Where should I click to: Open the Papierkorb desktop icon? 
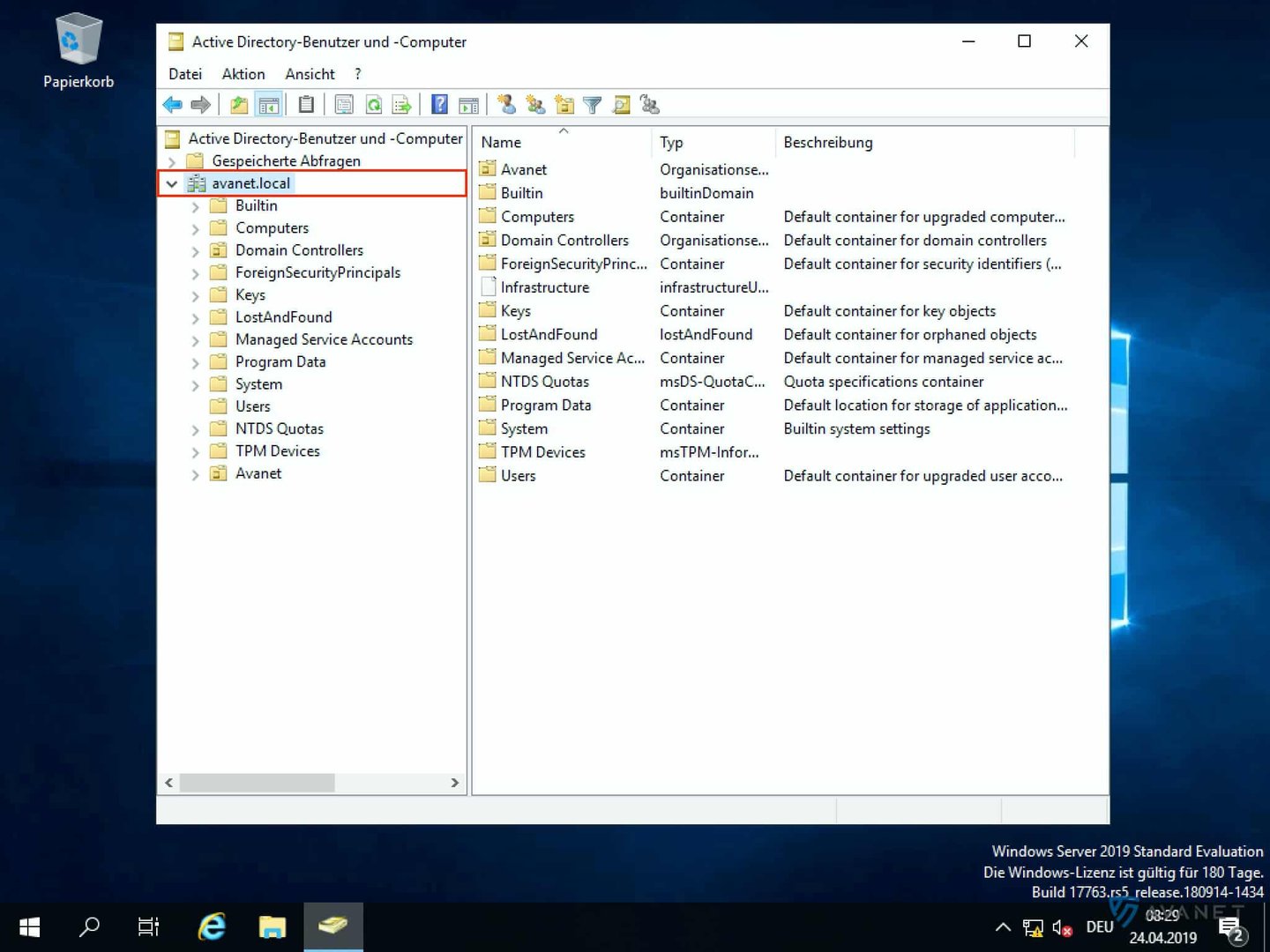click(x=78, y=51)
